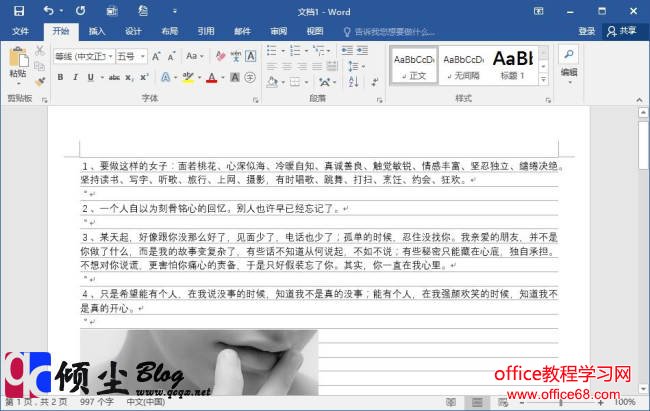Open the 编辑 find menu
Screen dimensions: 650x411
pos(569,65)
